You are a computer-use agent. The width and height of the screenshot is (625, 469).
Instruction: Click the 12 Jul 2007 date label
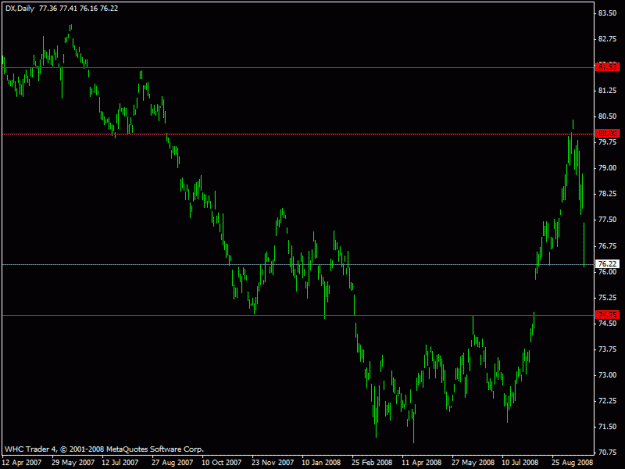pos(120,463)
